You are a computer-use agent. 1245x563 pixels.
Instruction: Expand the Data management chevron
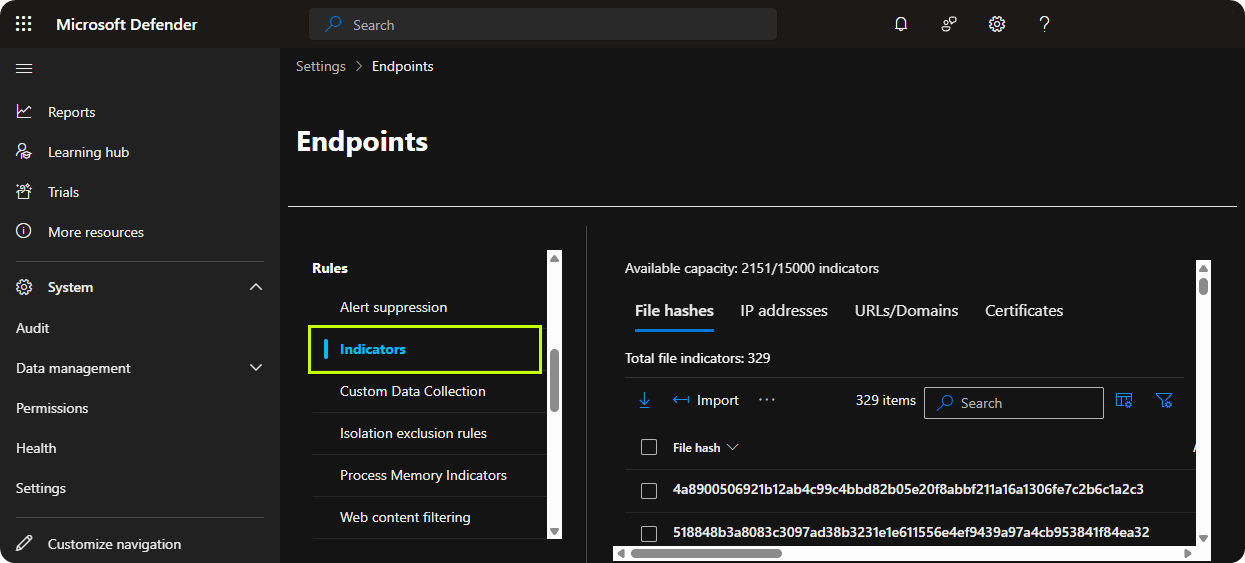pyautogui.click(x=256, y=368)
